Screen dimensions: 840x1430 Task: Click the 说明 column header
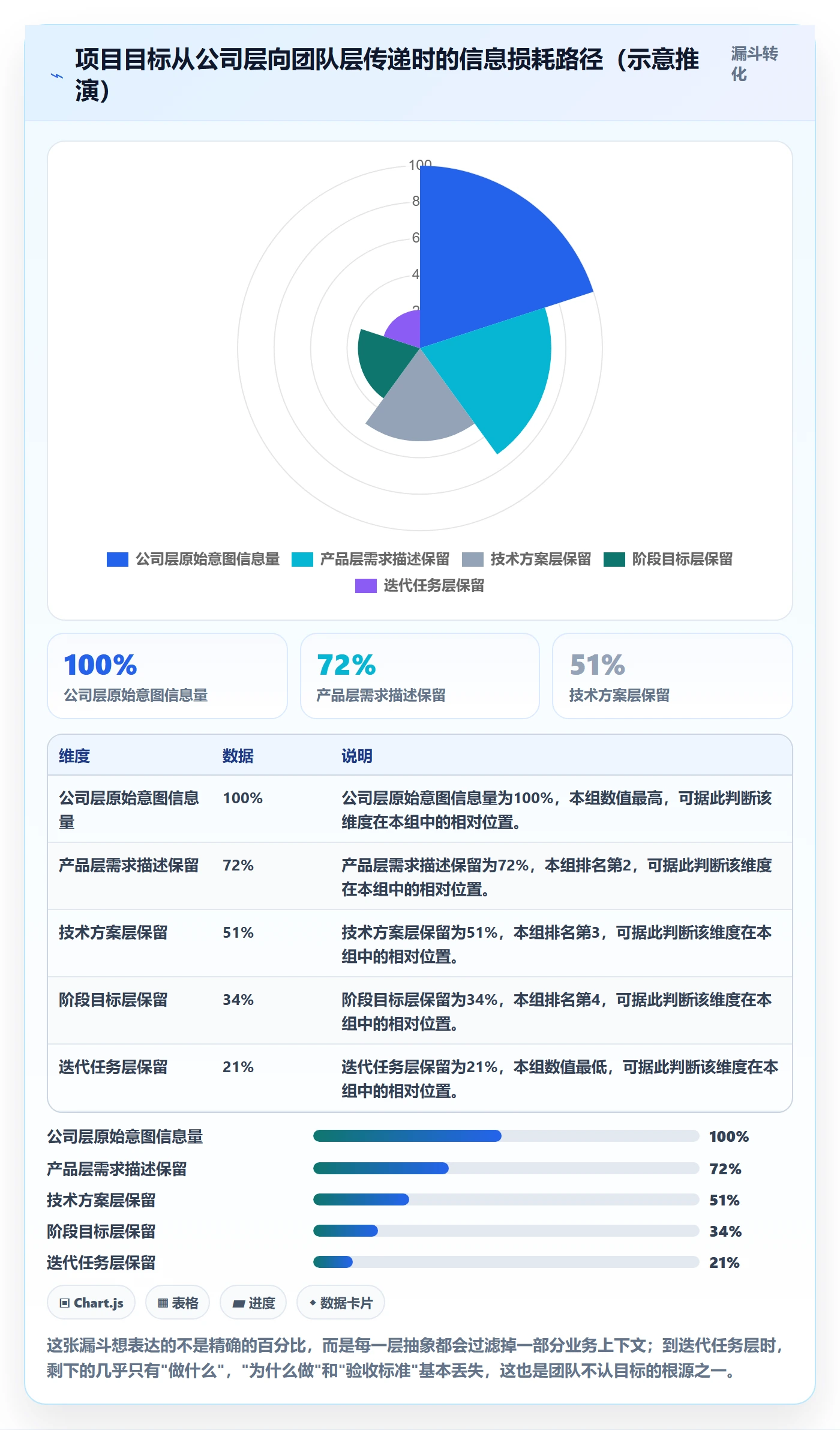[x=357, y=756]
